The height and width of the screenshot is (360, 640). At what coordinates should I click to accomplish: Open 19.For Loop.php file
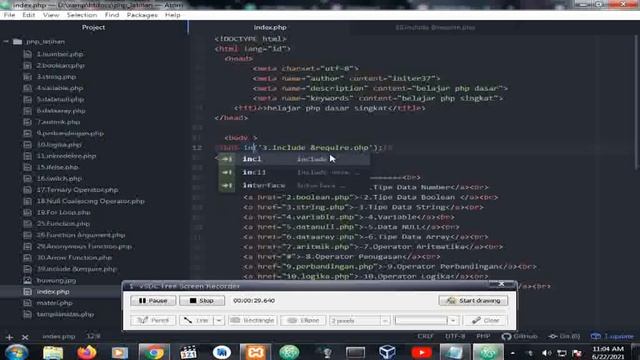click(64, 212)
